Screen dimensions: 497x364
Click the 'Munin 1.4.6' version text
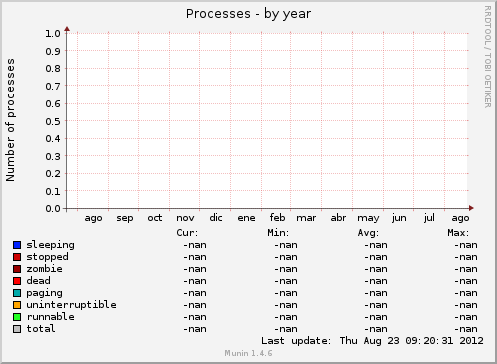click(x=248, y=353)
